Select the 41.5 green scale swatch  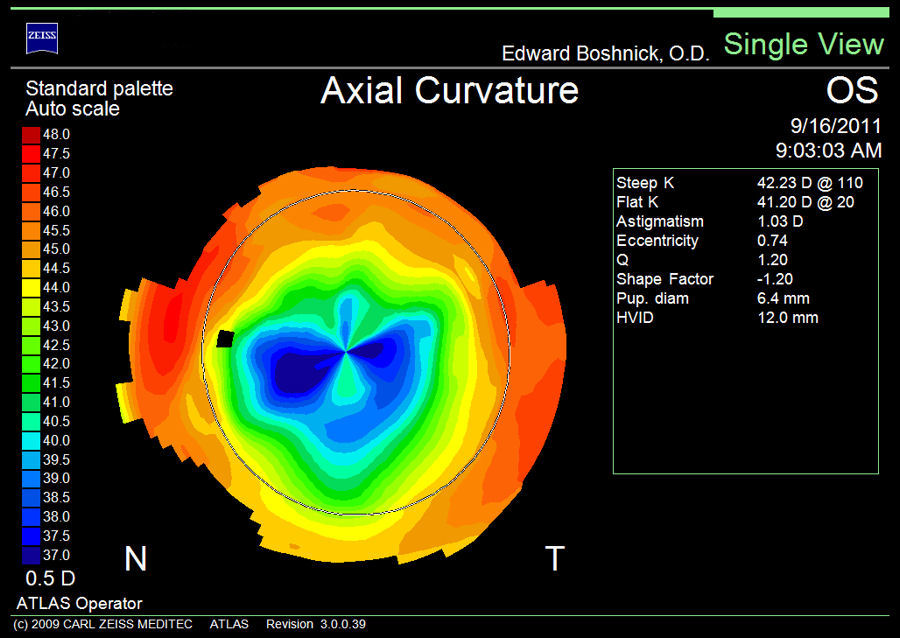[31, 382]
